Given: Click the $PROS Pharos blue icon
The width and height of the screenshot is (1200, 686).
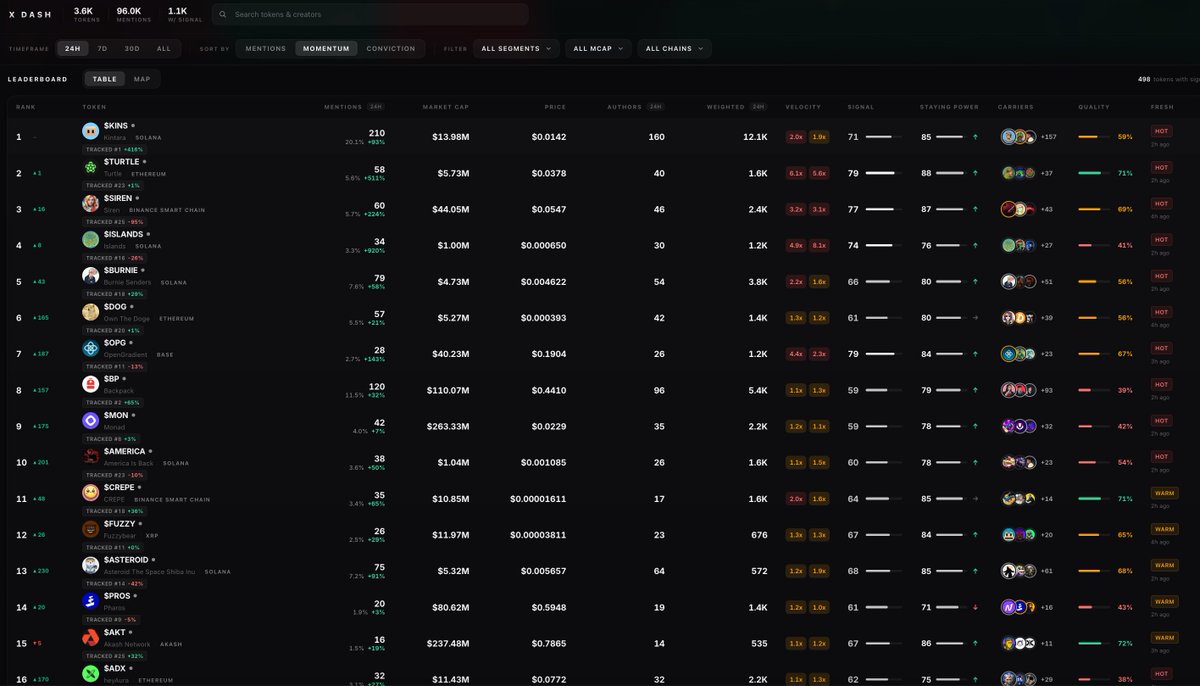Looking at the screenshot, I should 91,601.
